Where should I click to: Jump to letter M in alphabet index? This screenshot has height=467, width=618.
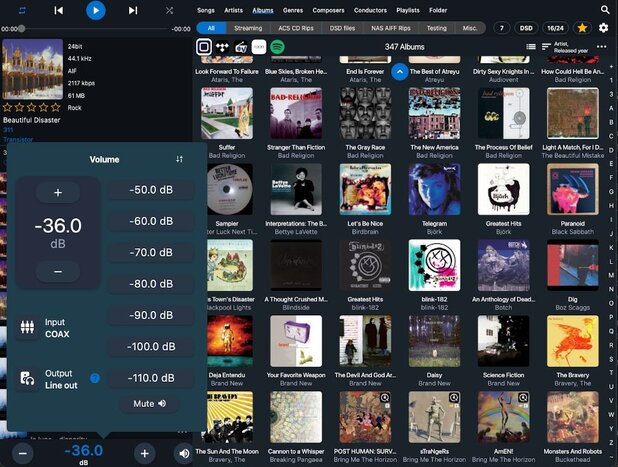point(611,275)
